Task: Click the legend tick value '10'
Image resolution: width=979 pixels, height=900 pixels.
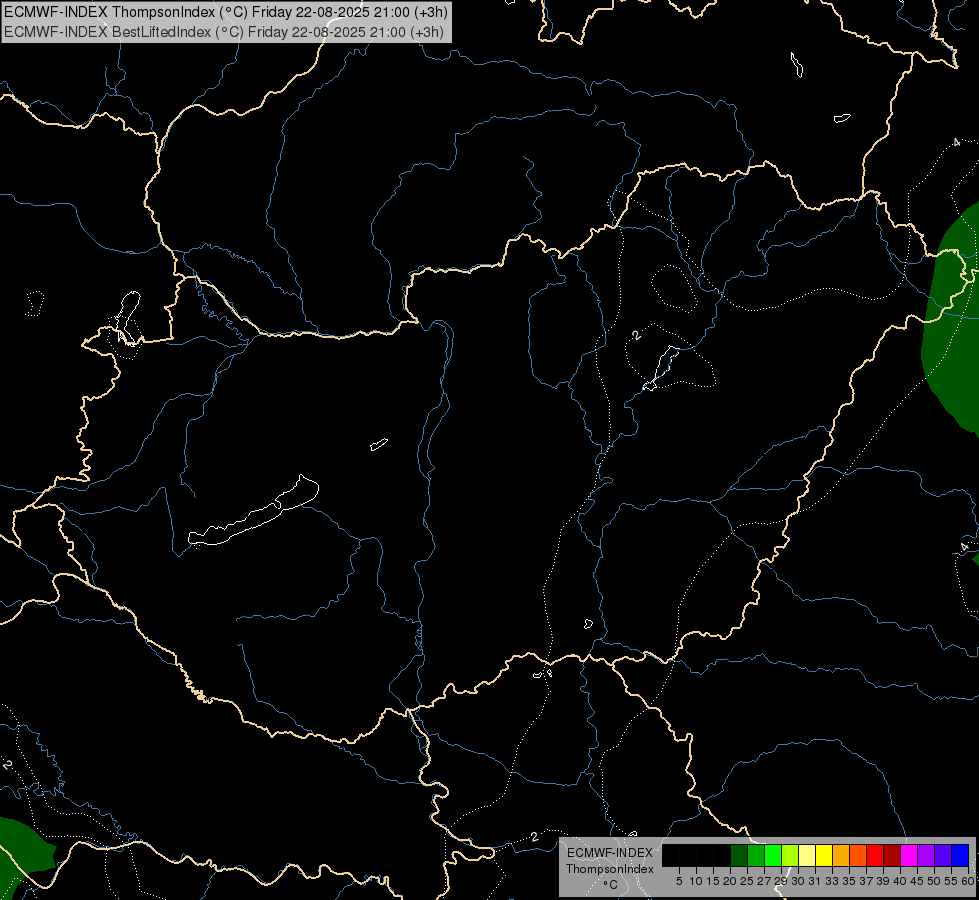Action: coord(696,881)
